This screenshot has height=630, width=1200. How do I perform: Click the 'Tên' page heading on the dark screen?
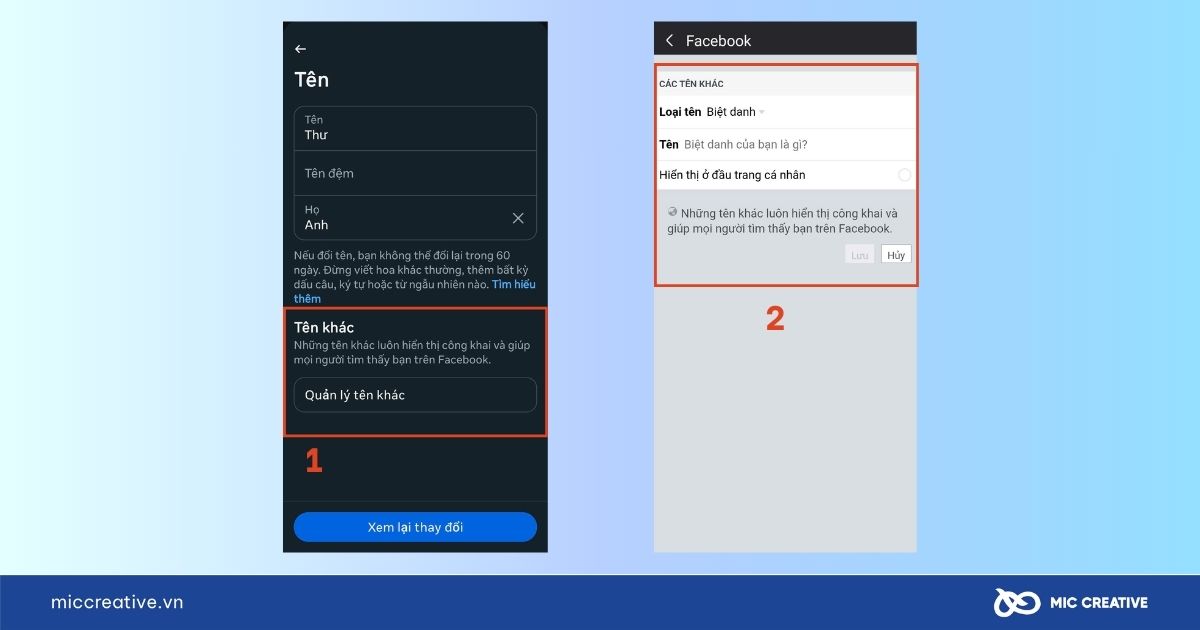coord(311,80)
